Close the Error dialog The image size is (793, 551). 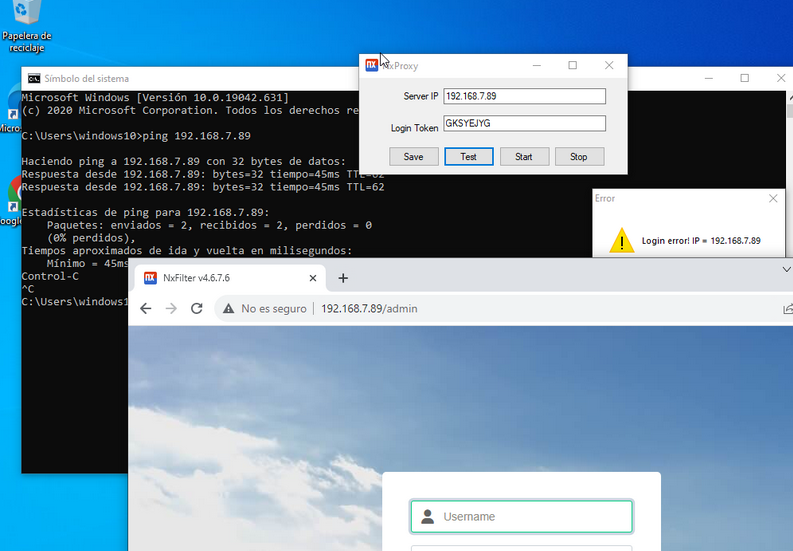(x=773, y=199)
